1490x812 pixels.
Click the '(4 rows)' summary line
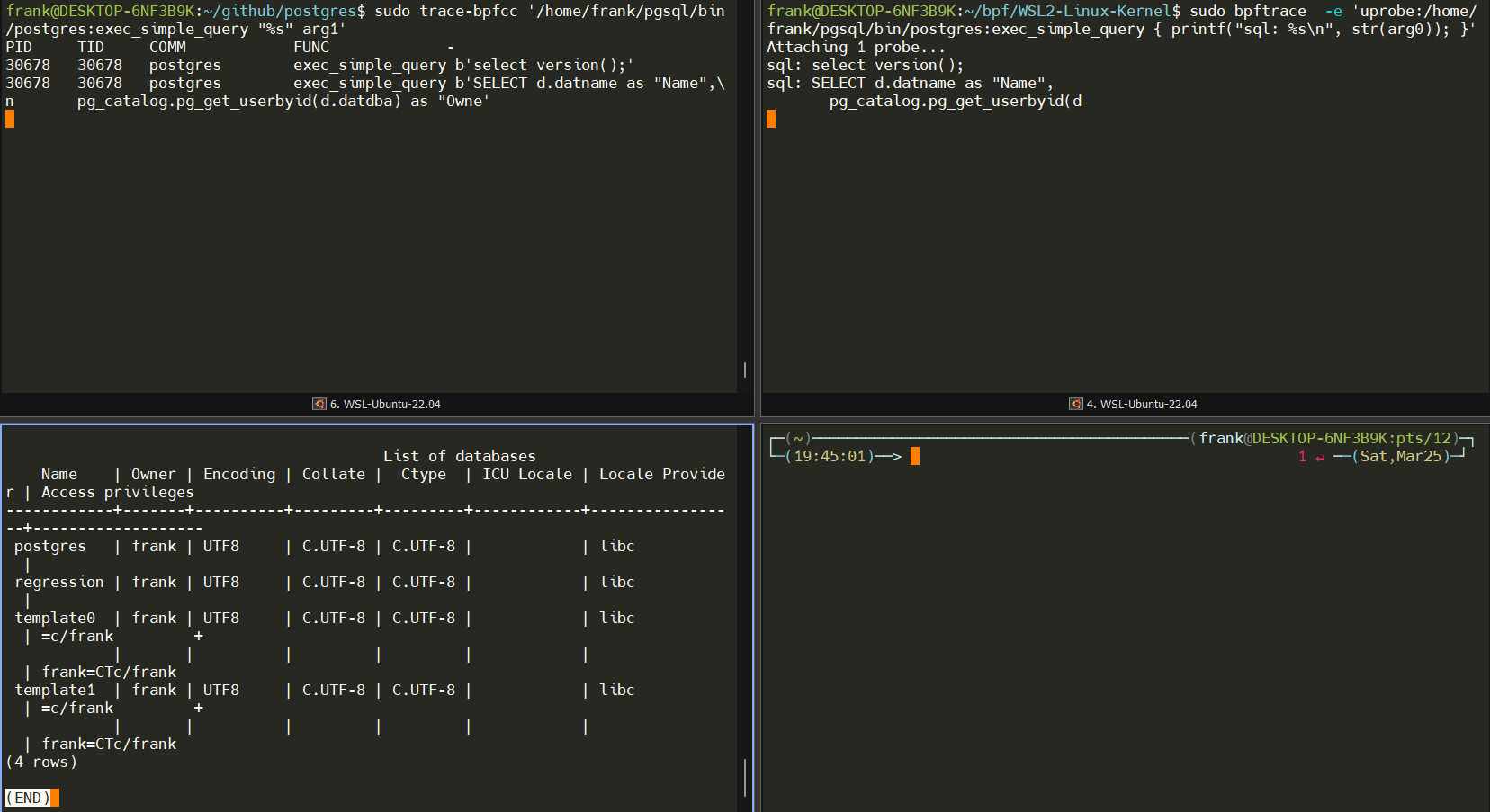(x=41, y=762)
